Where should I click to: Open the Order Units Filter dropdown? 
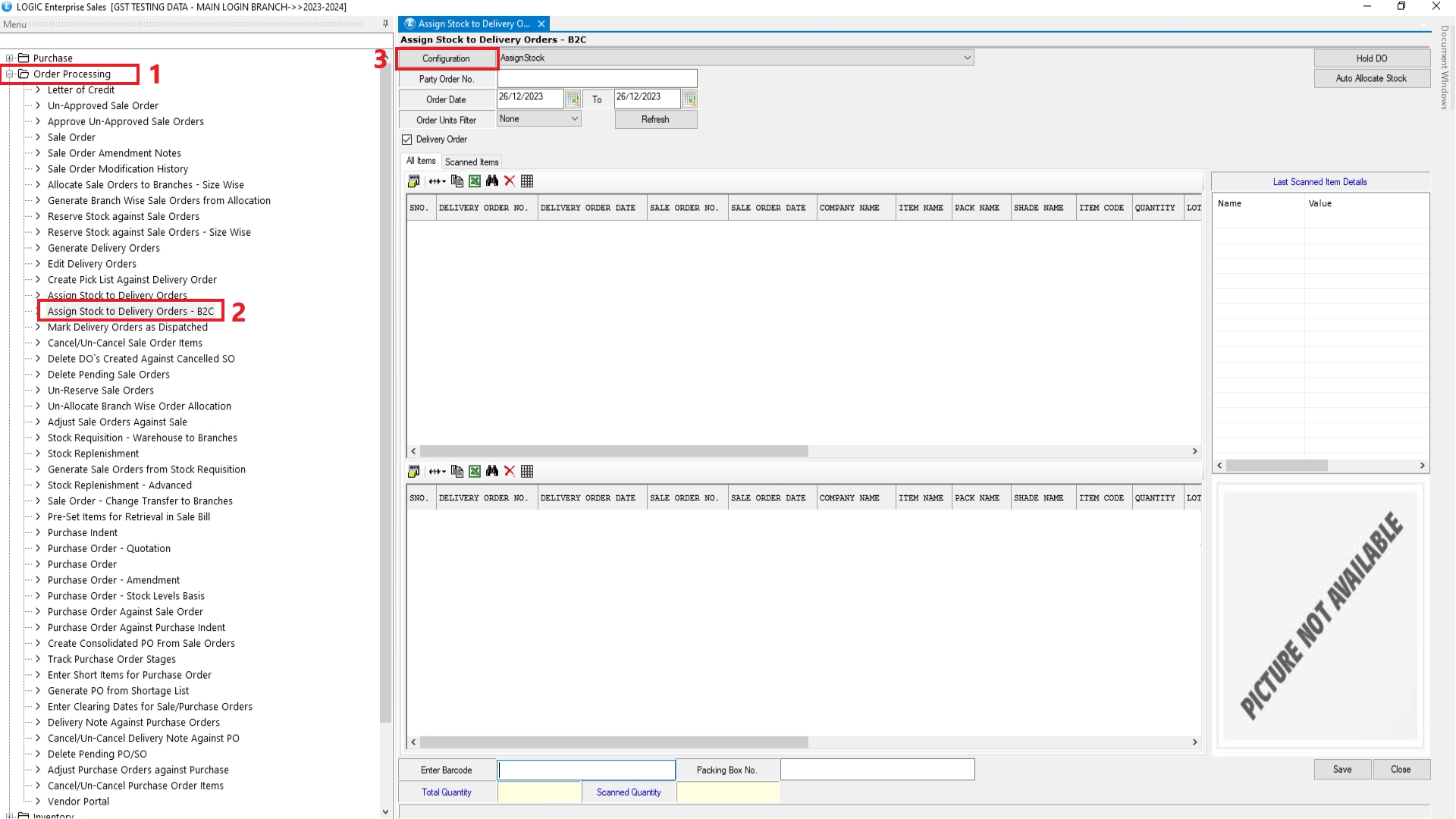(574, 119)
